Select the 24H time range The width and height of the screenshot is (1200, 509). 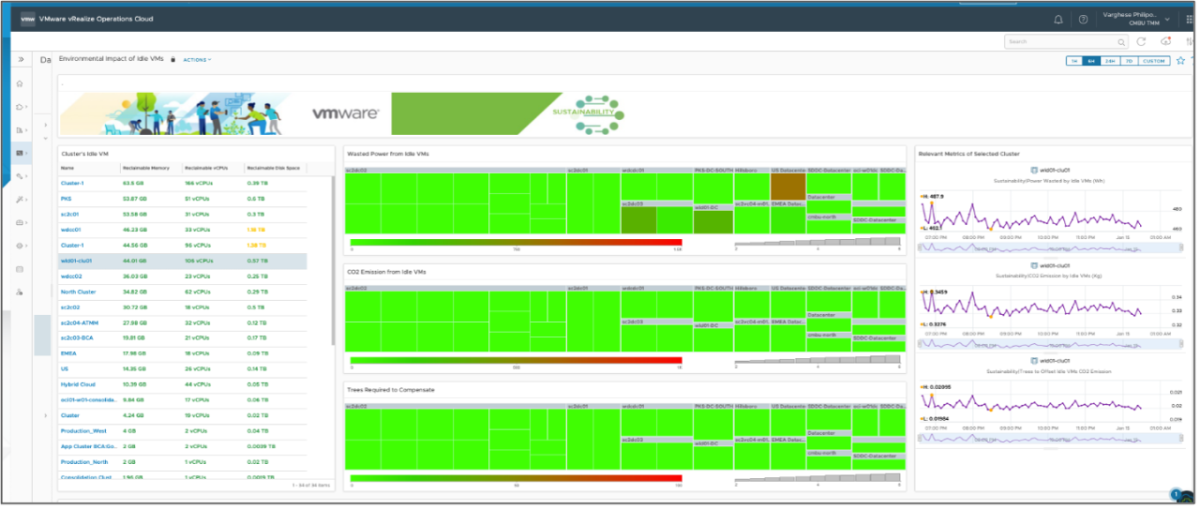point(1110,61)
